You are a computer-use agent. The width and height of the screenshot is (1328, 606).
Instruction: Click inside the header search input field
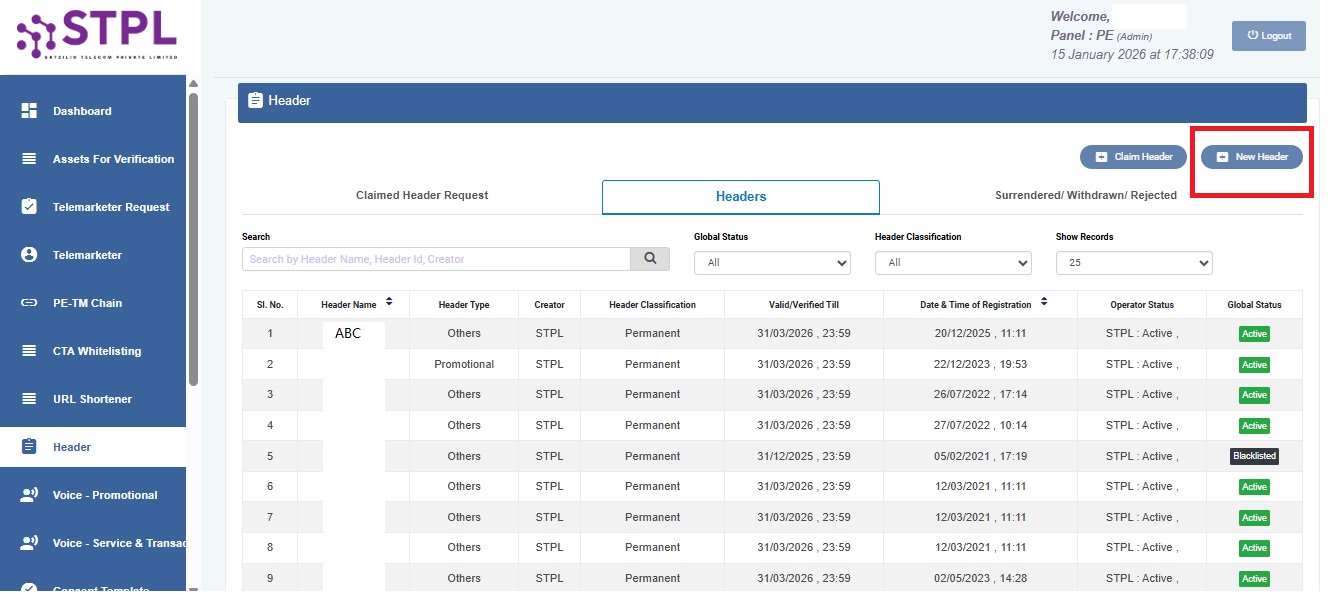click(435, 258)
